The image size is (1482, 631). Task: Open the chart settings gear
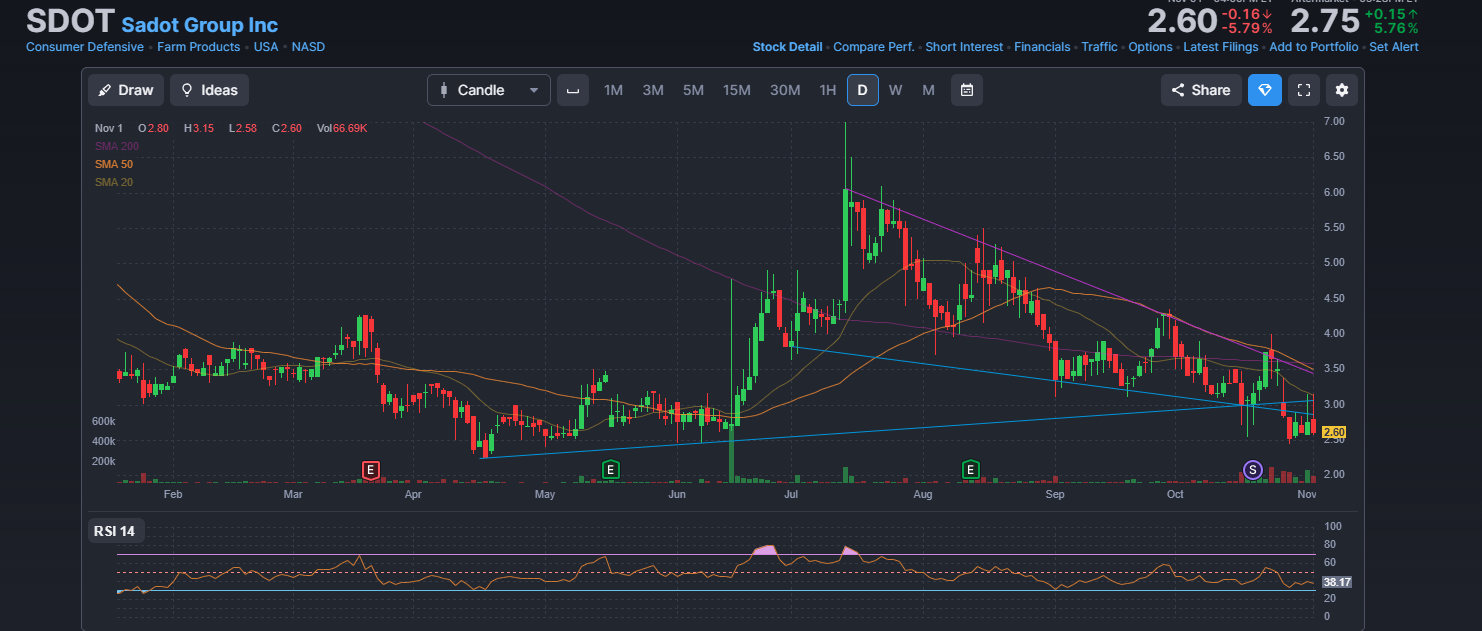1341,90
